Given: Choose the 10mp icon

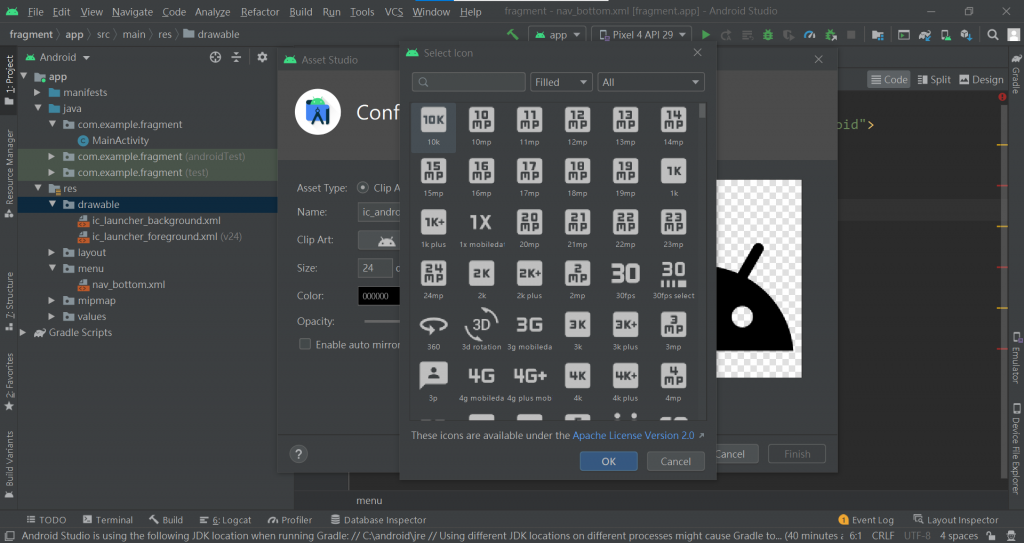Looking at the screenshot, I should click(481, 127).
